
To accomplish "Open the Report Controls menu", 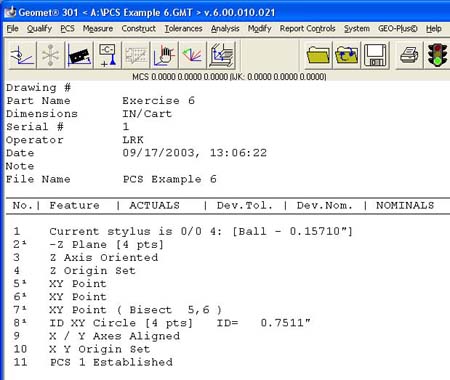I will (307, 29).
